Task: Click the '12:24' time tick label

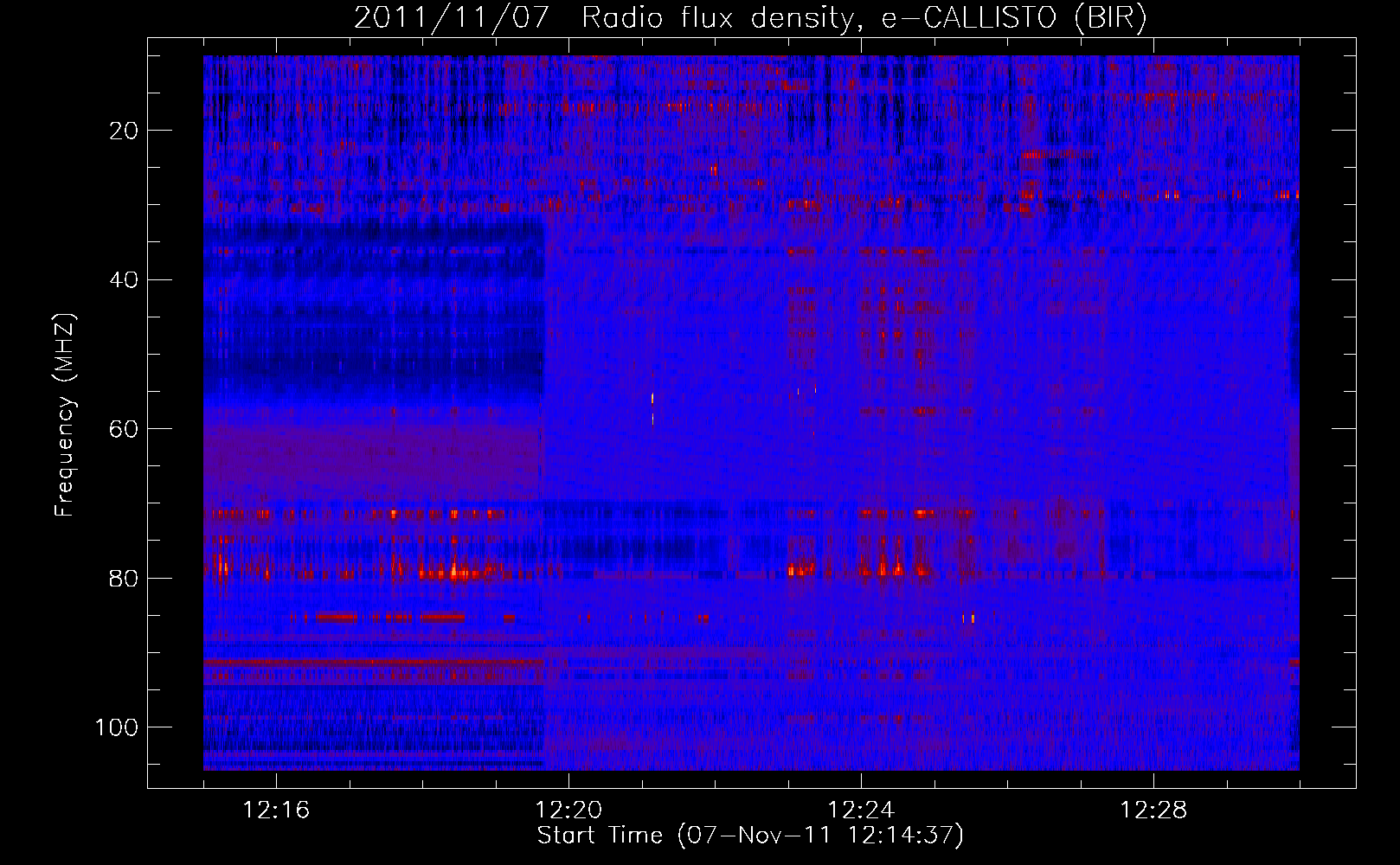Action: coord(861,811)
